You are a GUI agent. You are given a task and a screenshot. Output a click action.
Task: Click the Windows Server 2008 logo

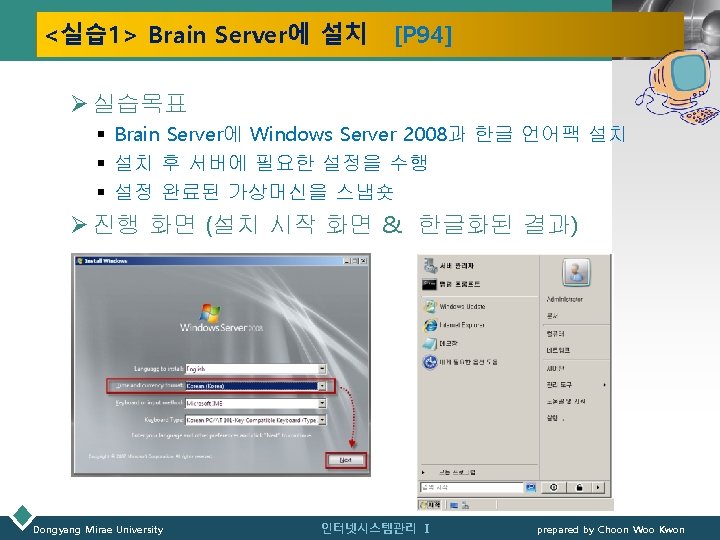(x=221, y=318)
